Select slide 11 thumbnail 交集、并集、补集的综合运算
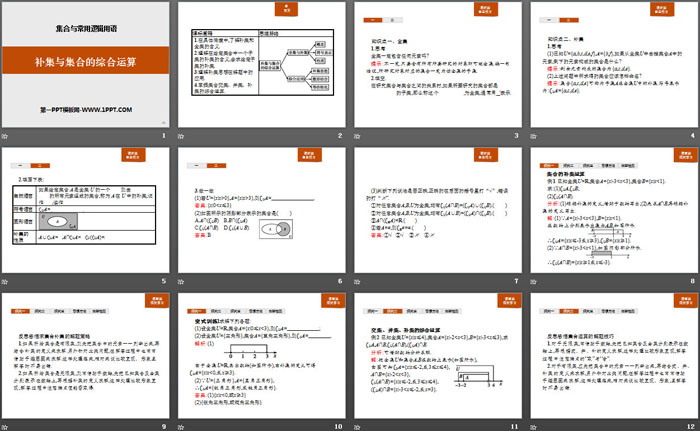The height and width of the screenshot is (431, 700). 438,356
